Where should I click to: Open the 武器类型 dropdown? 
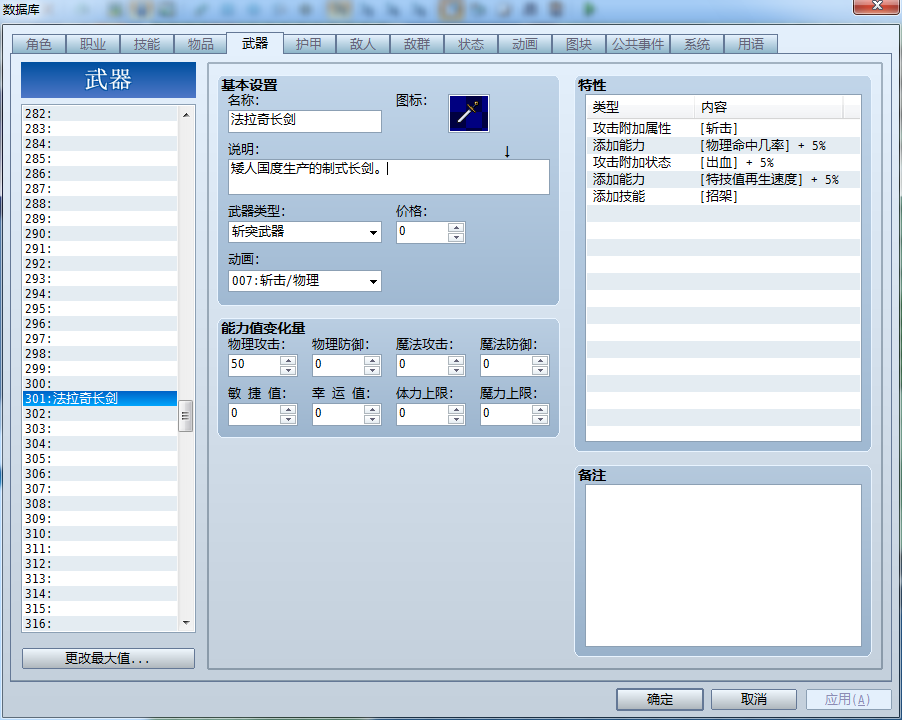304,232
